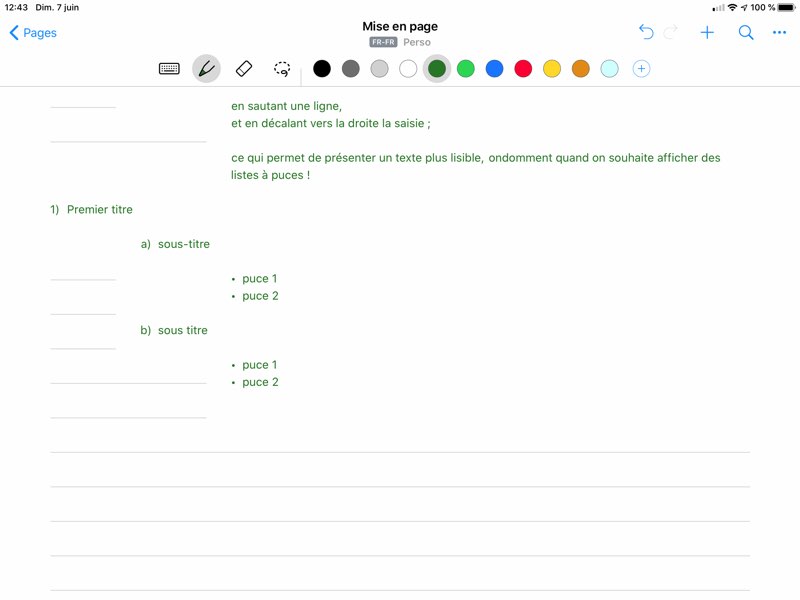The width and height of the screenshot is (800, 600).
Task: Open search with magnifier icon
Action: click(745, 33)
